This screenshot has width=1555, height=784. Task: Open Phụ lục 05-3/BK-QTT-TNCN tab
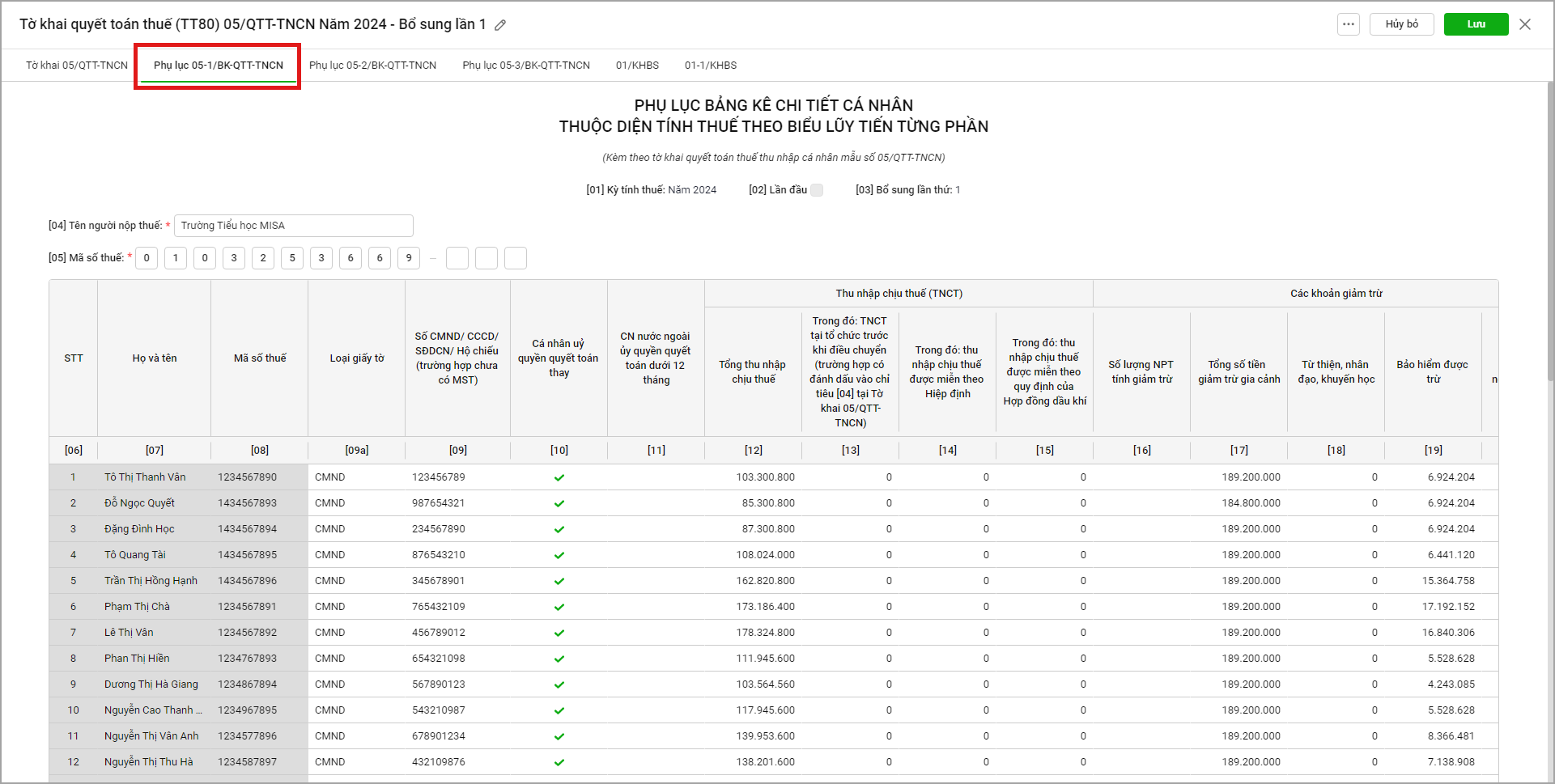(526, 66)
